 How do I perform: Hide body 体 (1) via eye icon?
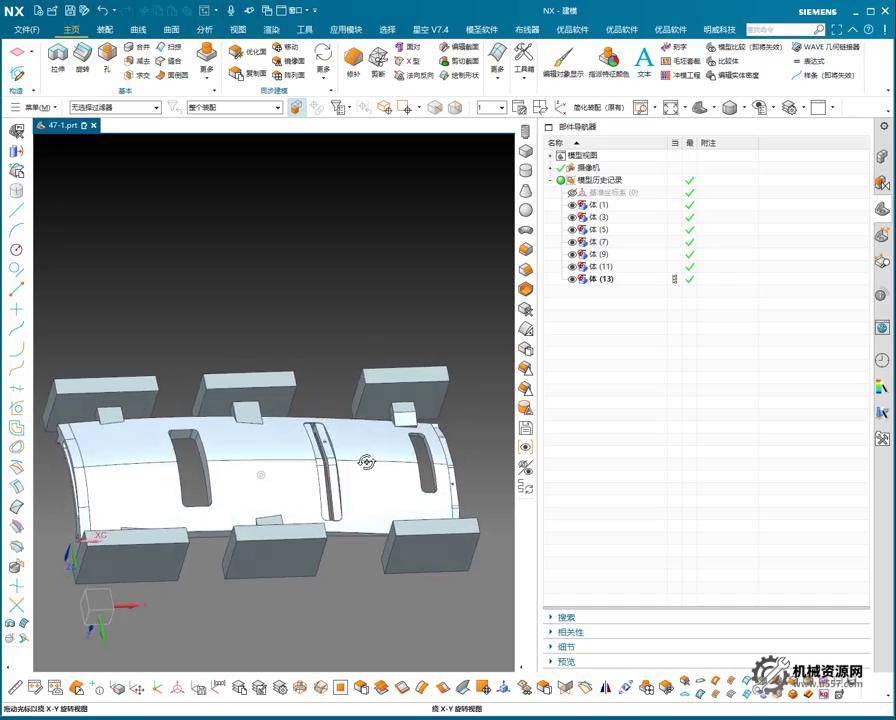(573, 205)
